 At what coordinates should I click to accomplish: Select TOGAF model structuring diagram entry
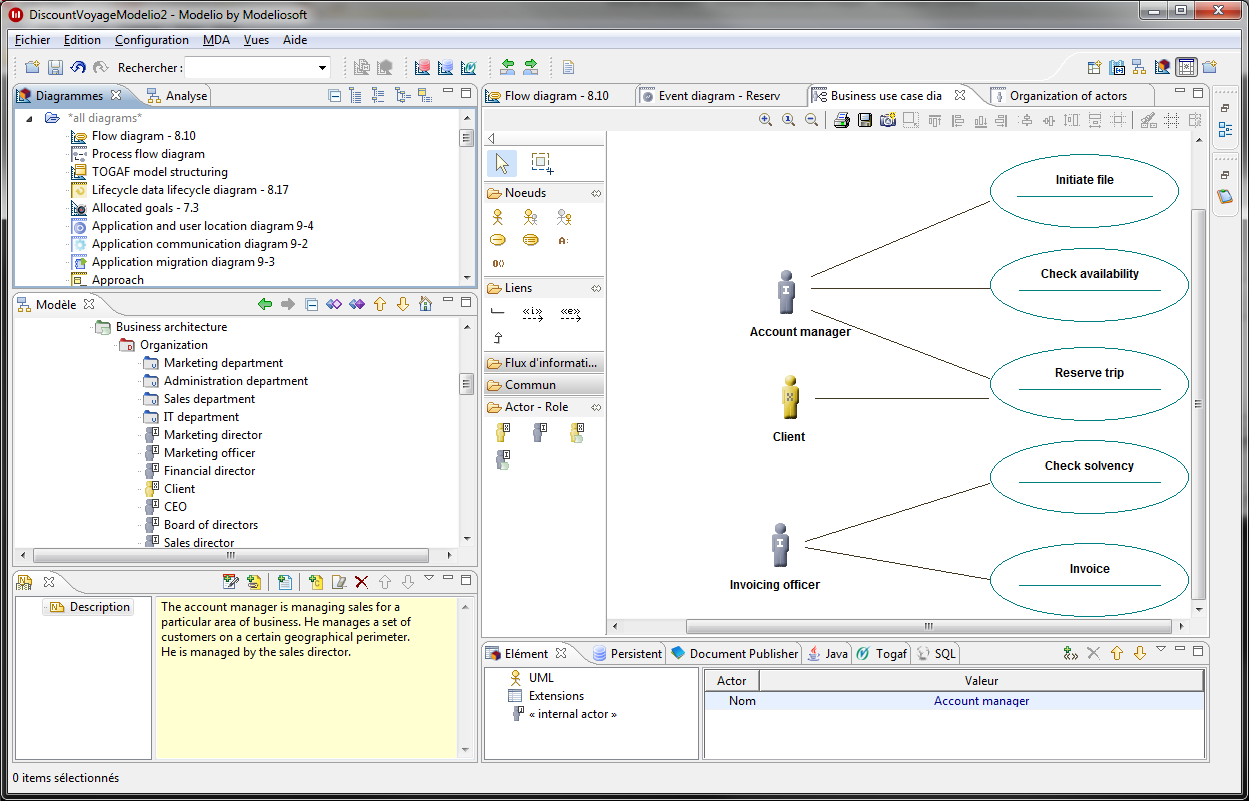tap(160, 172)
